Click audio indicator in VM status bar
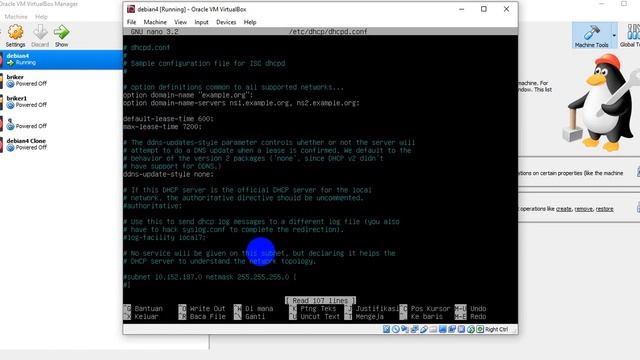This screenshot has height=360, width=640. coord(405,329)
